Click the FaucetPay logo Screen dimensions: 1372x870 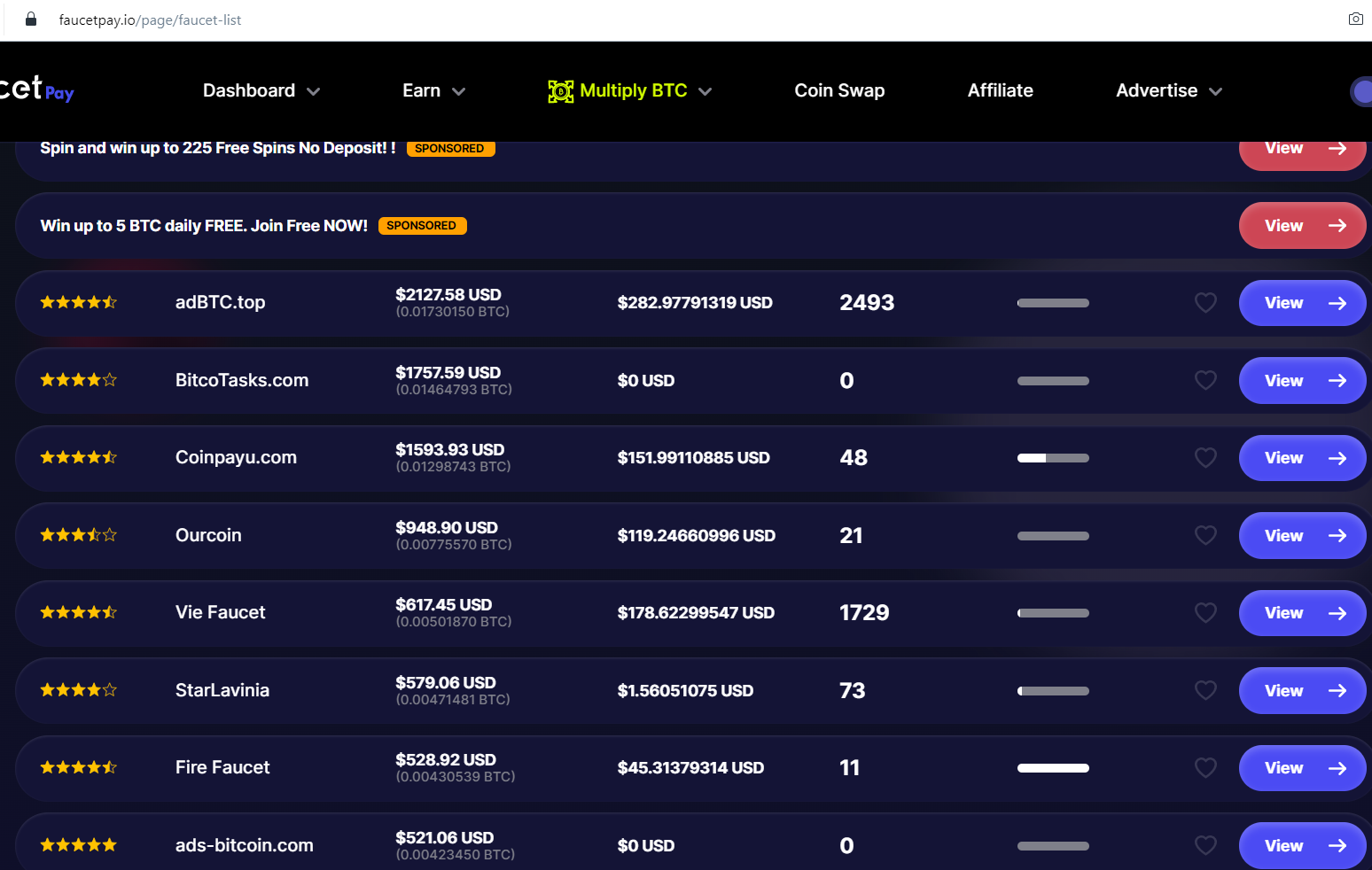click(x=35, y=89)
